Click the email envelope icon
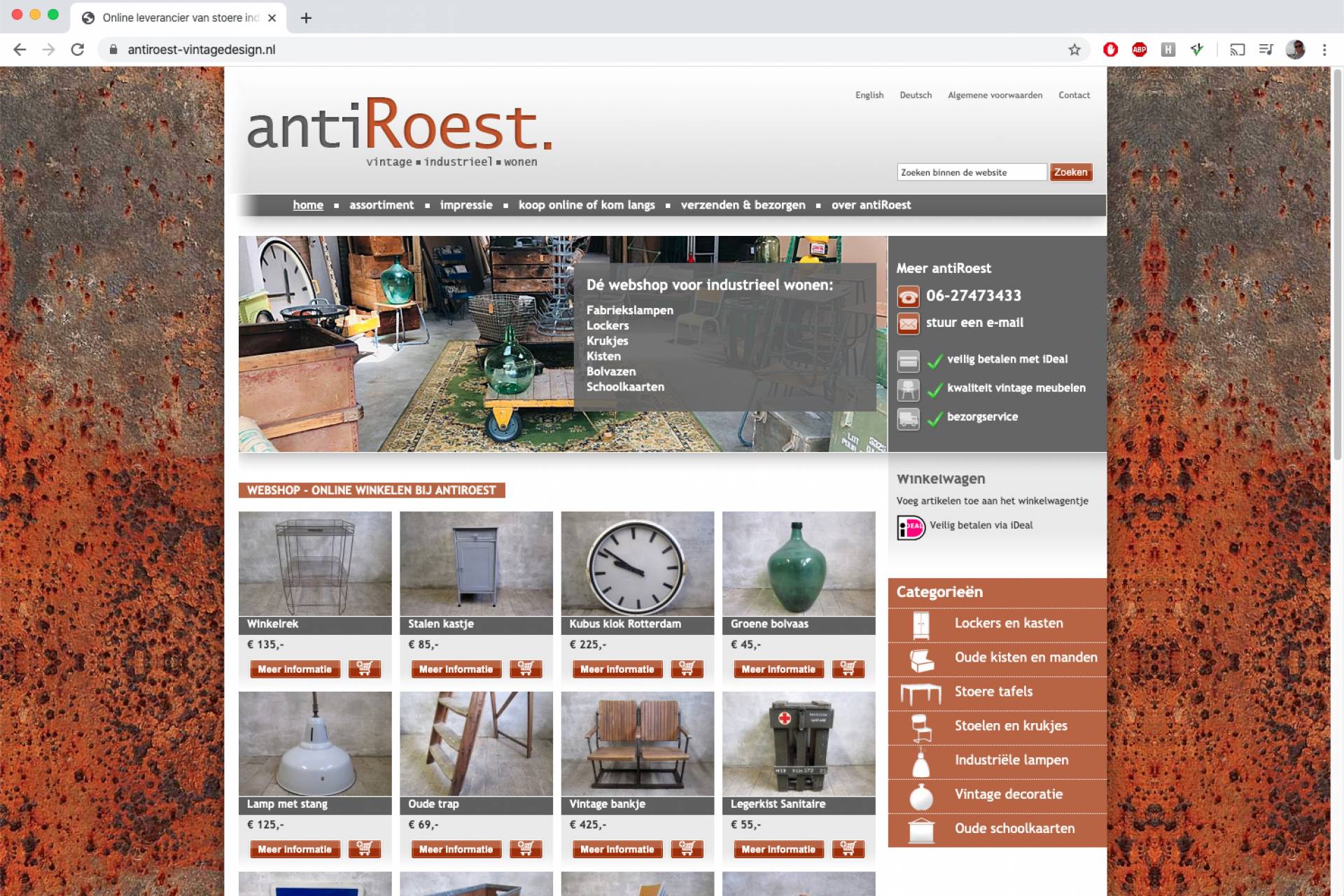Screen dimensions: 1344x896 pos(908,323)
